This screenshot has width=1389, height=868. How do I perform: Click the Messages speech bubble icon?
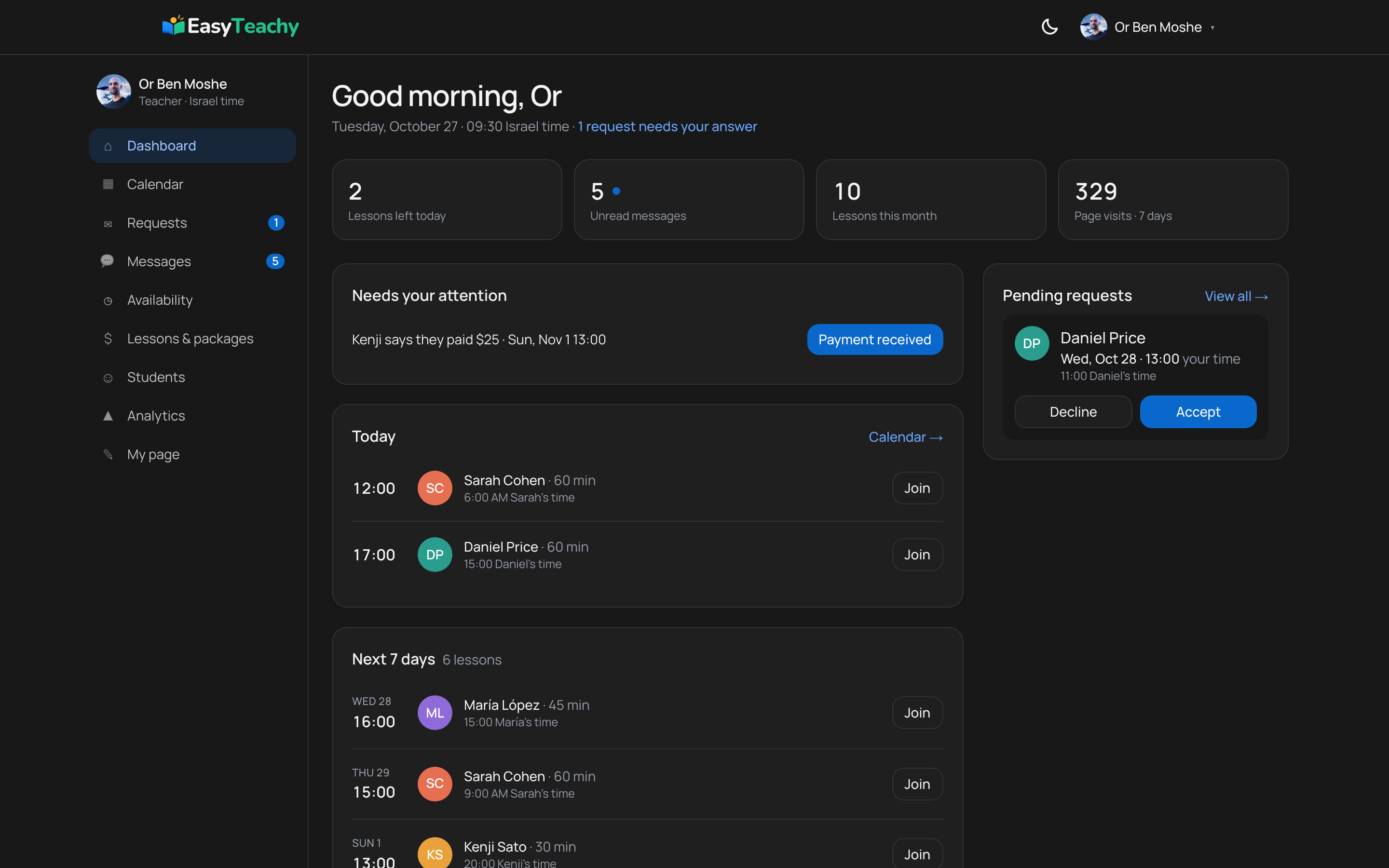[108, 261]
